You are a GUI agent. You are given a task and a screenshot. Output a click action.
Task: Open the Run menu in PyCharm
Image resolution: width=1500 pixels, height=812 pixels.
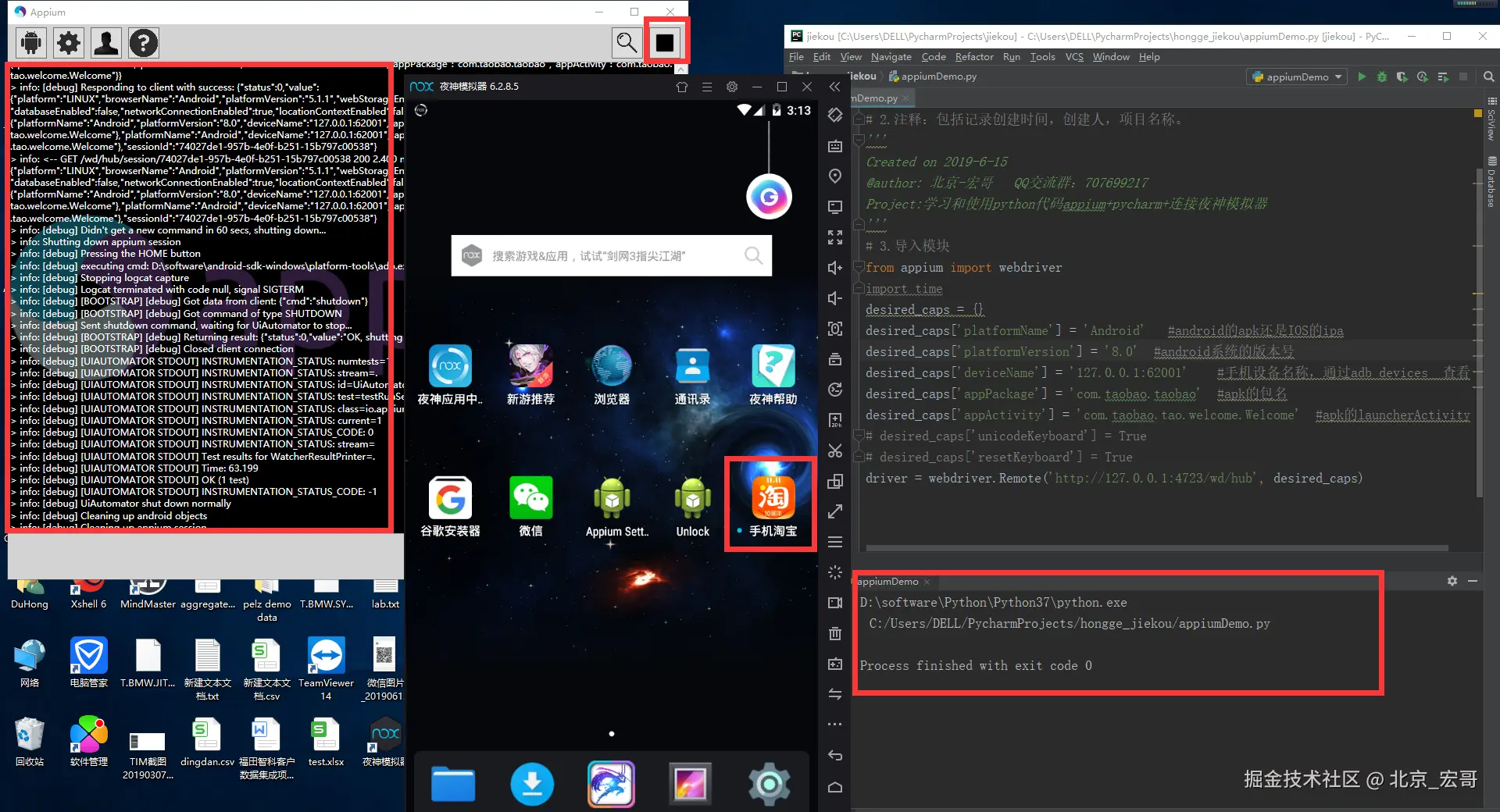[x=1012, y=57]
